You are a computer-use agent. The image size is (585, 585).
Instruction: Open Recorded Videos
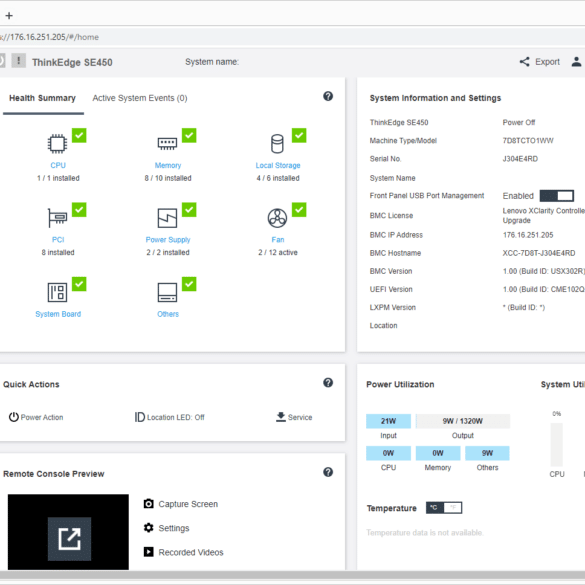coord(184,552)
